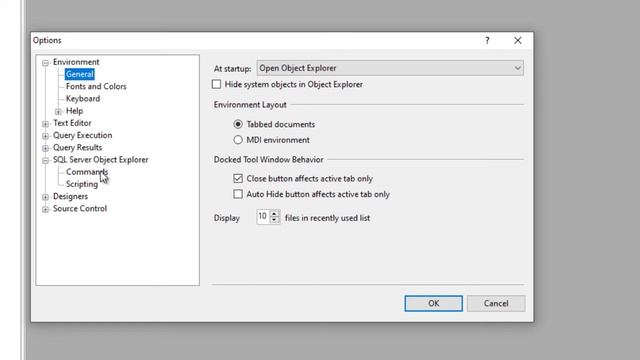Select Scripting under SQL Server Object Explorer

click(82, 184)
